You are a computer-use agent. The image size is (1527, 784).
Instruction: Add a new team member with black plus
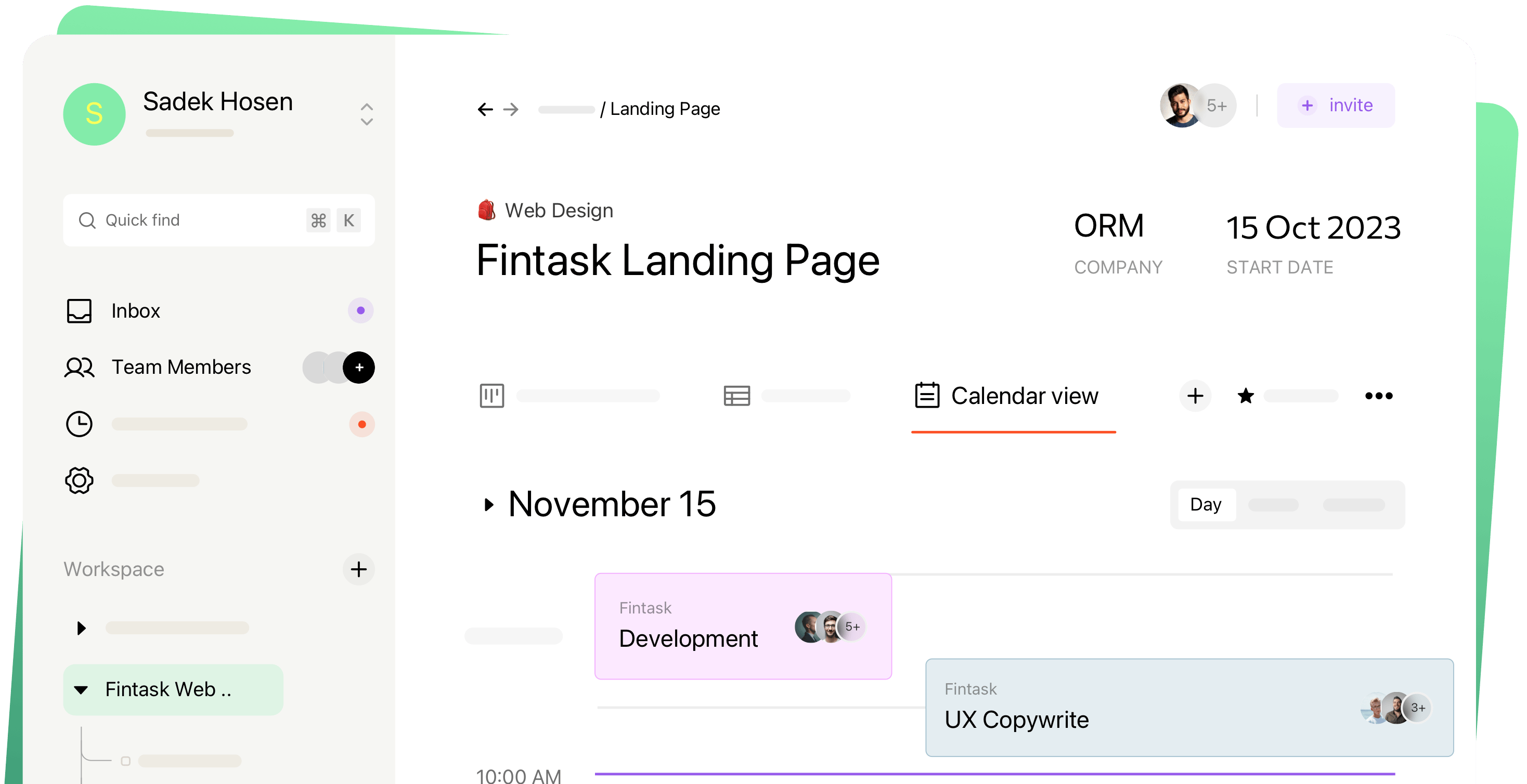click(359, 368)
